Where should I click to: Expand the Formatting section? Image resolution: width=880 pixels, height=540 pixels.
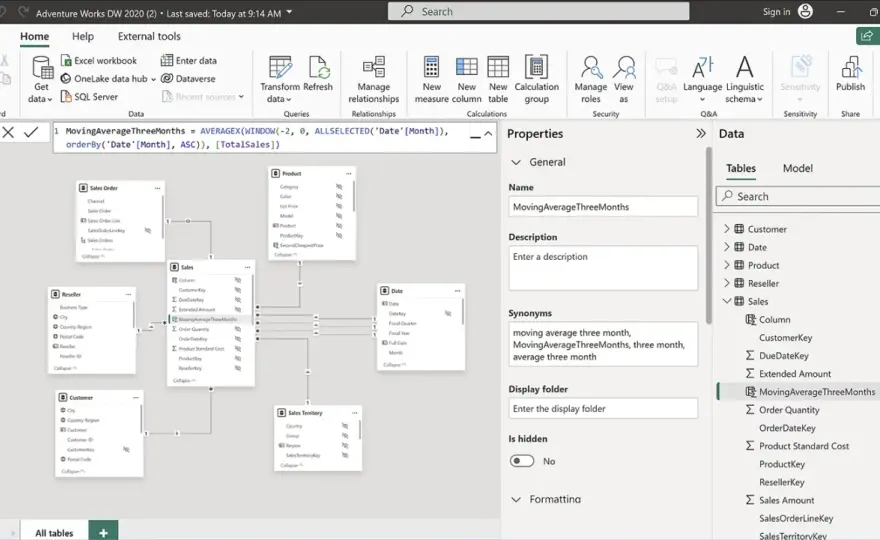pyautogui.click(x=516, y=499)
